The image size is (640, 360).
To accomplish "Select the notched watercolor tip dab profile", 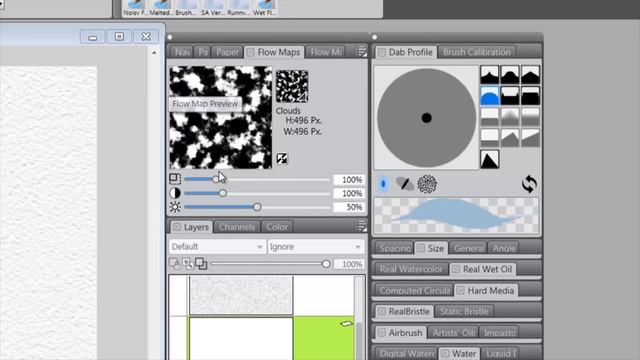I will [510, 96].
